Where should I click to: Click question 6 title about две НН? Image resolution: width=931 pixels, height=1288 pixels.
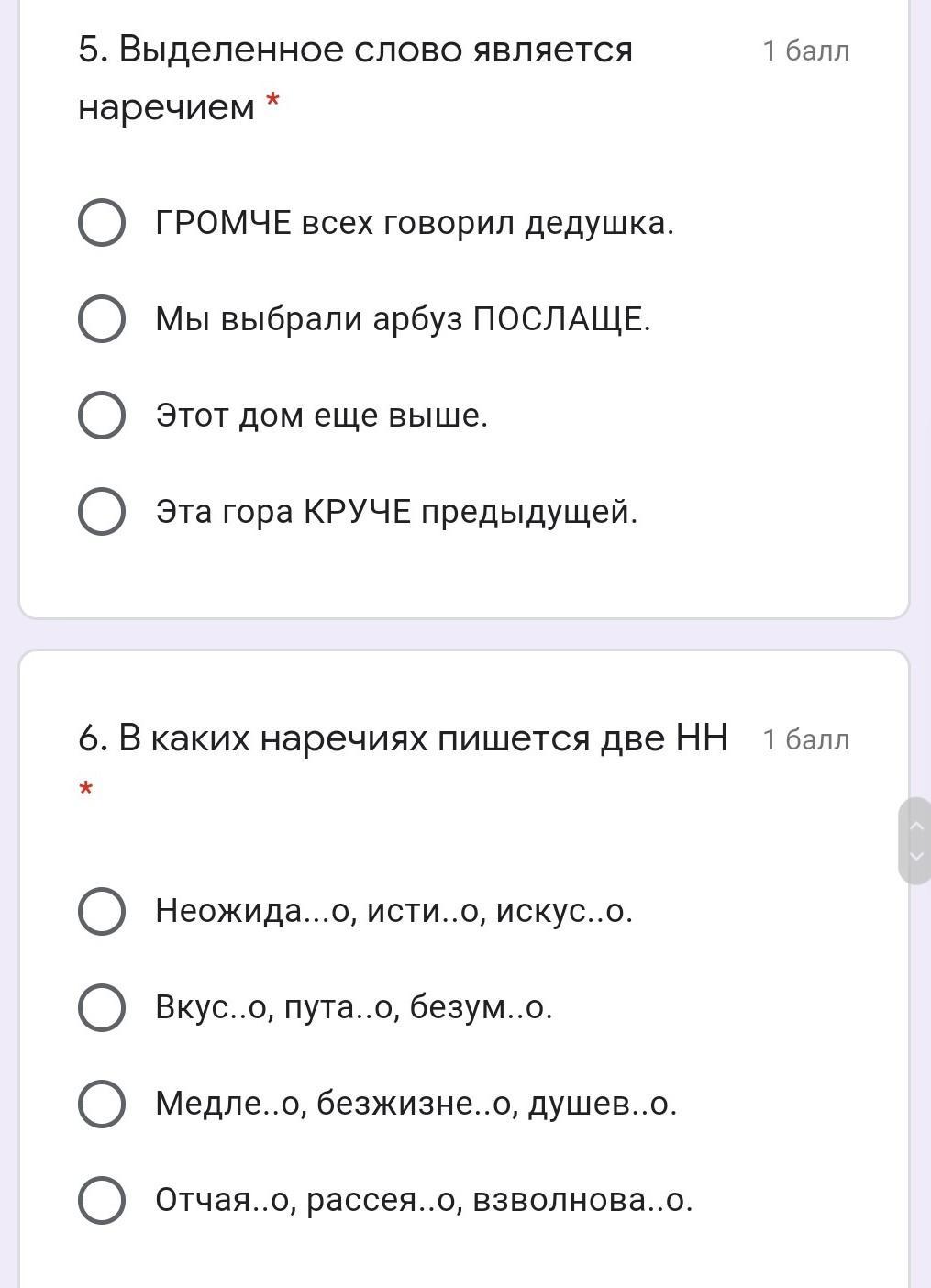pos(404,738)
